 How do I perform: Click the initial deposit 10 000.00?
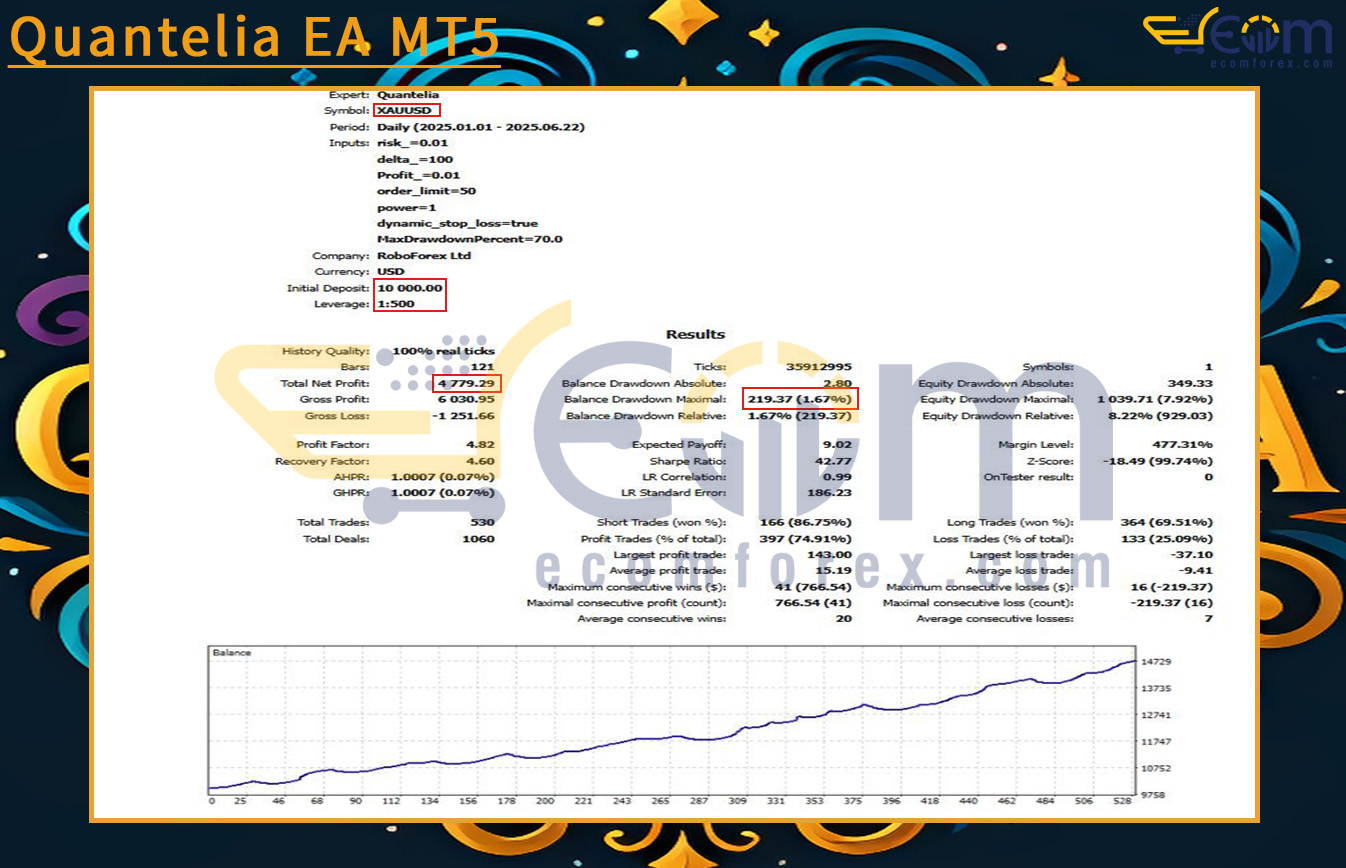409,287
